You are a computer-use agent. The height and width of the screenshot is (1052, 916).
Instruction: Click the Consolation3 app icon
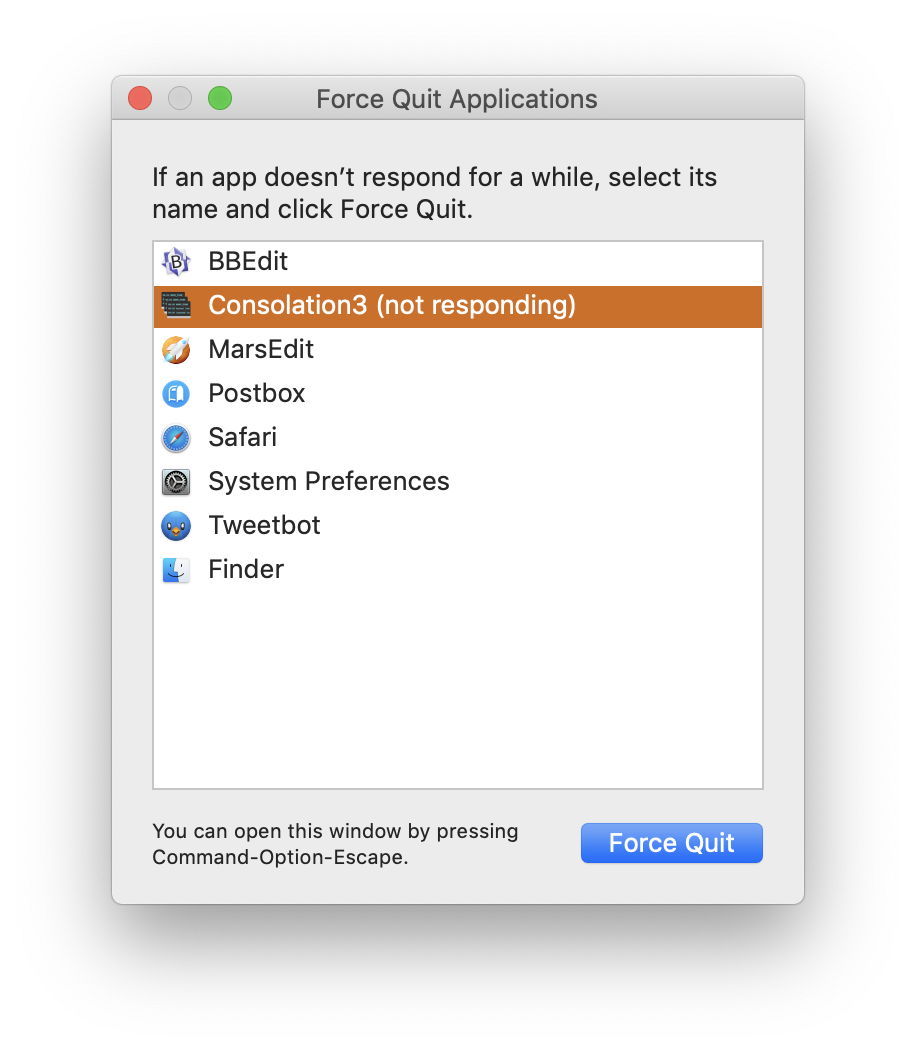(176, 306)
